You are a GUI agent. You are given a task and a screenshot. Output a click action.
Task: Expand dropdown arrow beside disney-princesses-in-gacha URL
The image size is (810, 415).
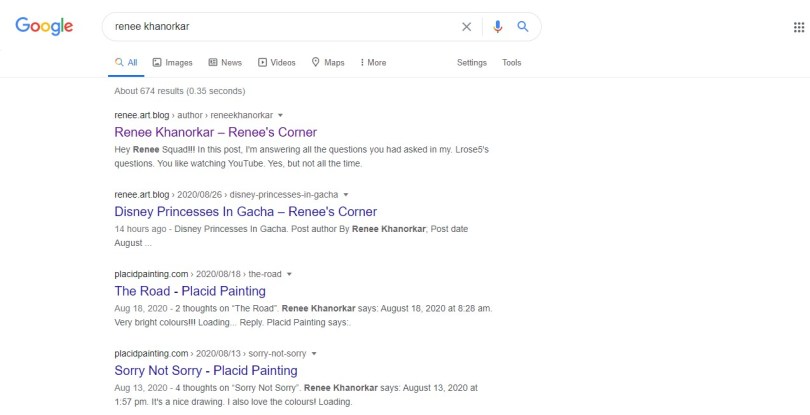(345, 194)
